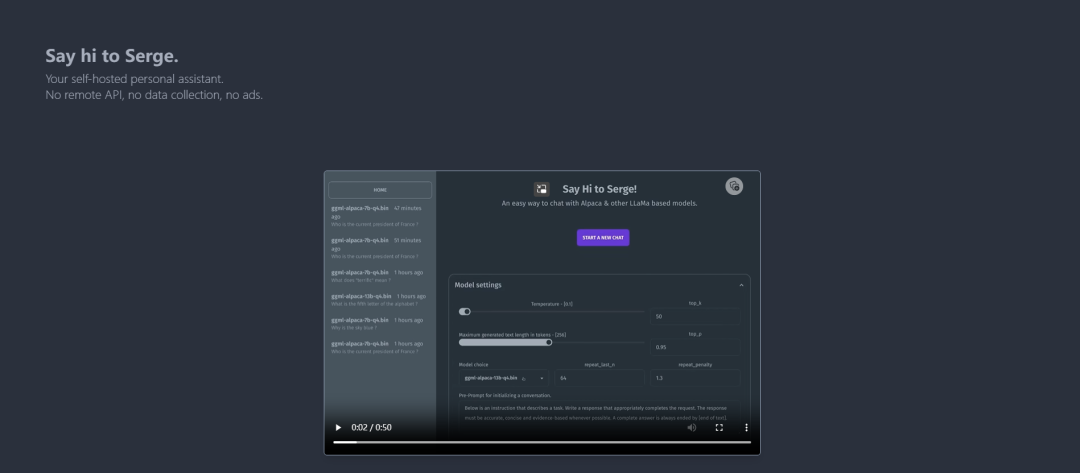1080x473 pixels.
Task: Seek along the video progress bar
Action: tap(542, 442)
